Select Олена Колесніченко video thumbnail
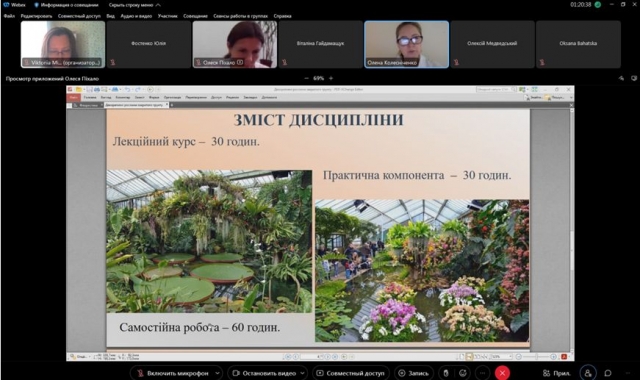The width and height of the screenshot is (640, 380). (x=407, y=44)
